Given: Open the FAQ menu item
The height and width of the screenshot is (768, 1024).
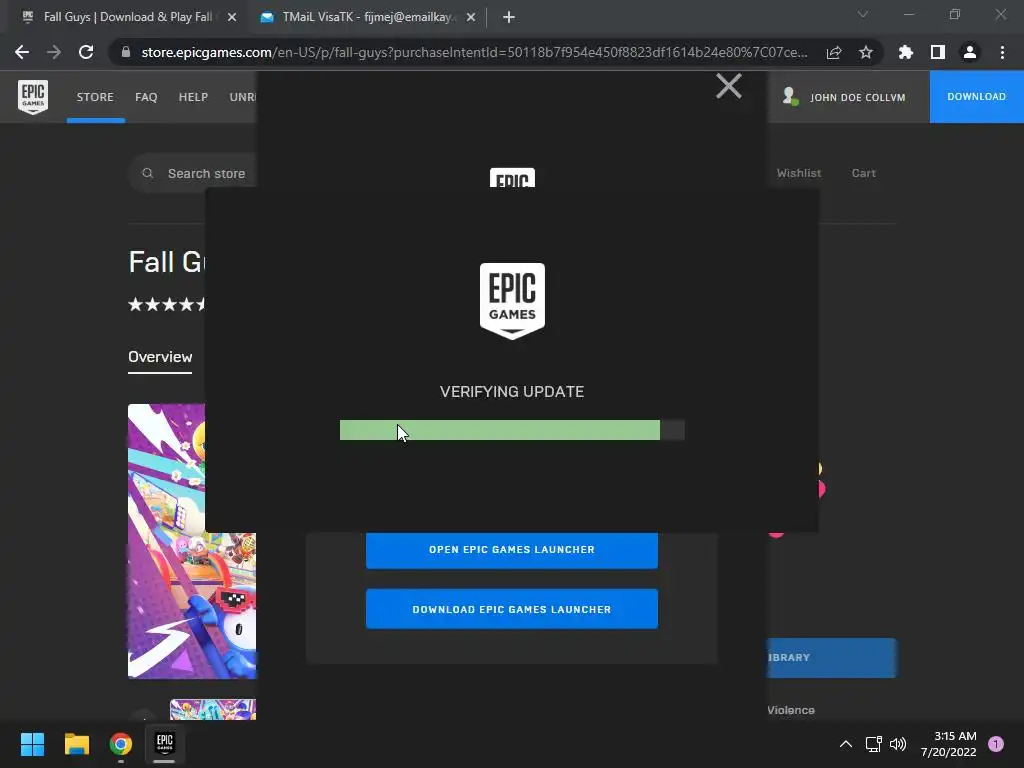Looking at the screenshot, I should [x=146, y=97].
